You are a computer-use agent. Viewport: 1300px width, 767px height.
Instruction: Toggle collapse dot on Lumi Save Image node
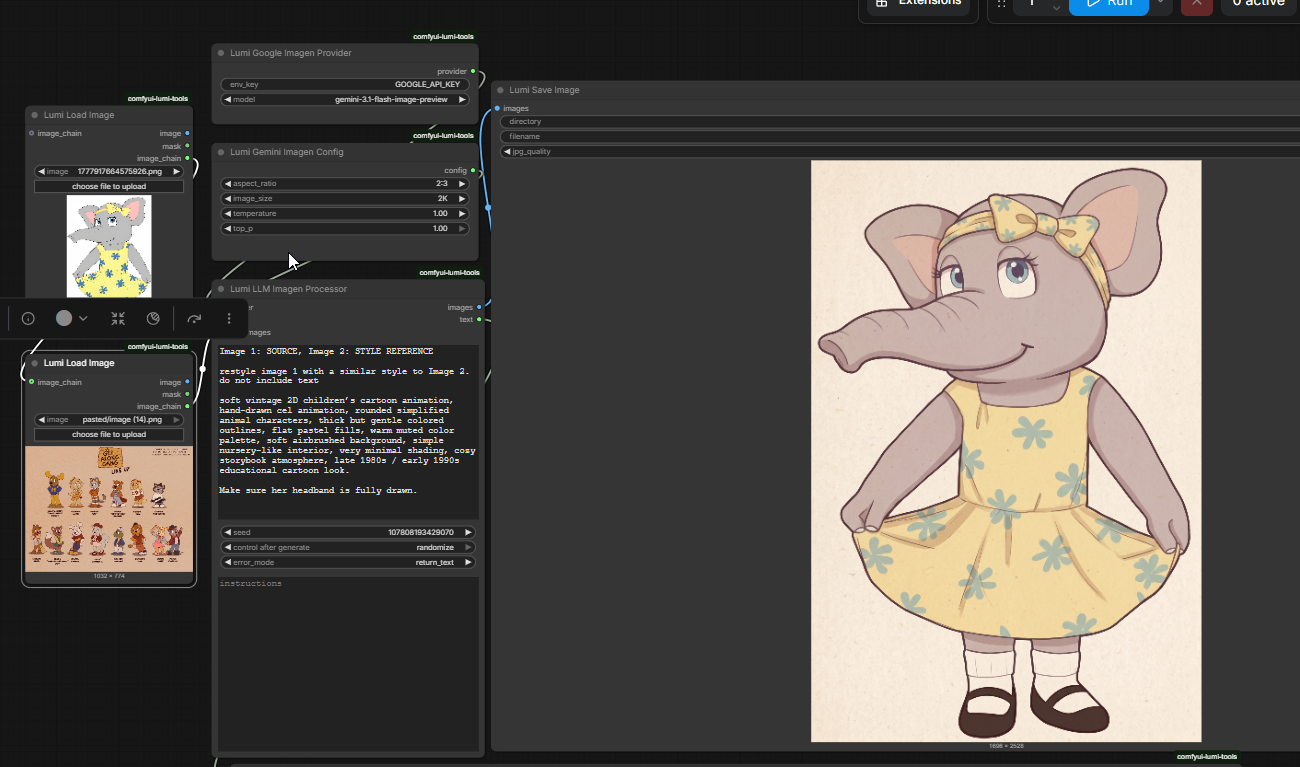500,90
